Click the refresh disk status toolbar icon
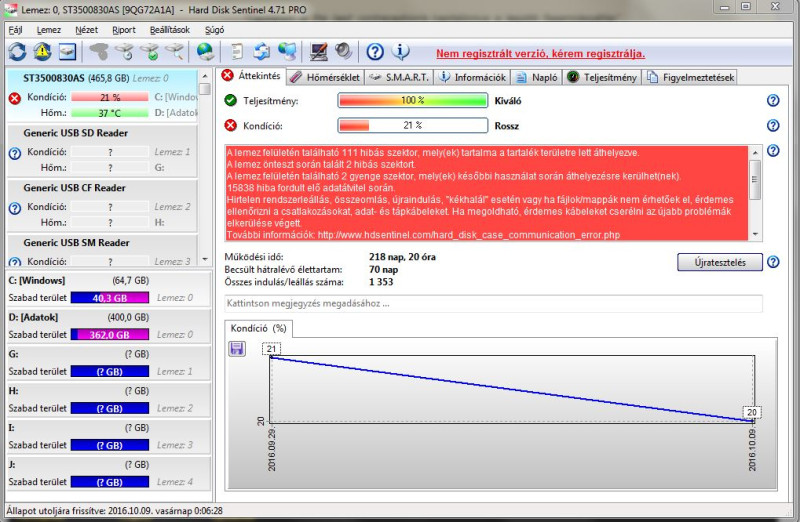Screen dimensions: 800x522 (x=17, y=52)
